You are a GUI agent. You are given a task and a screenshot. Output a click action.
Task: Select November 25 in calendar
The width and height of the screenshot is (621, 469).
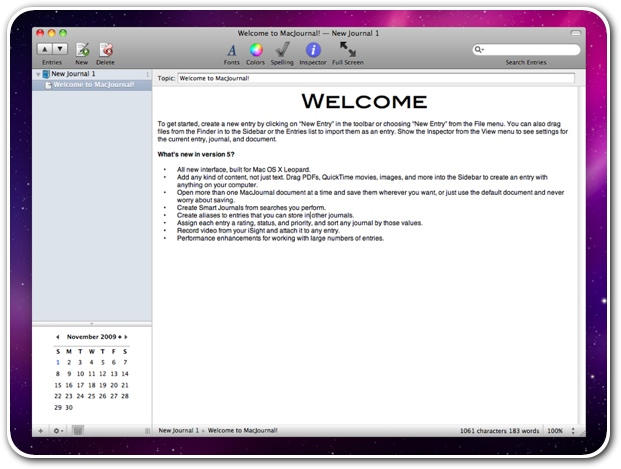coord(91,396)
